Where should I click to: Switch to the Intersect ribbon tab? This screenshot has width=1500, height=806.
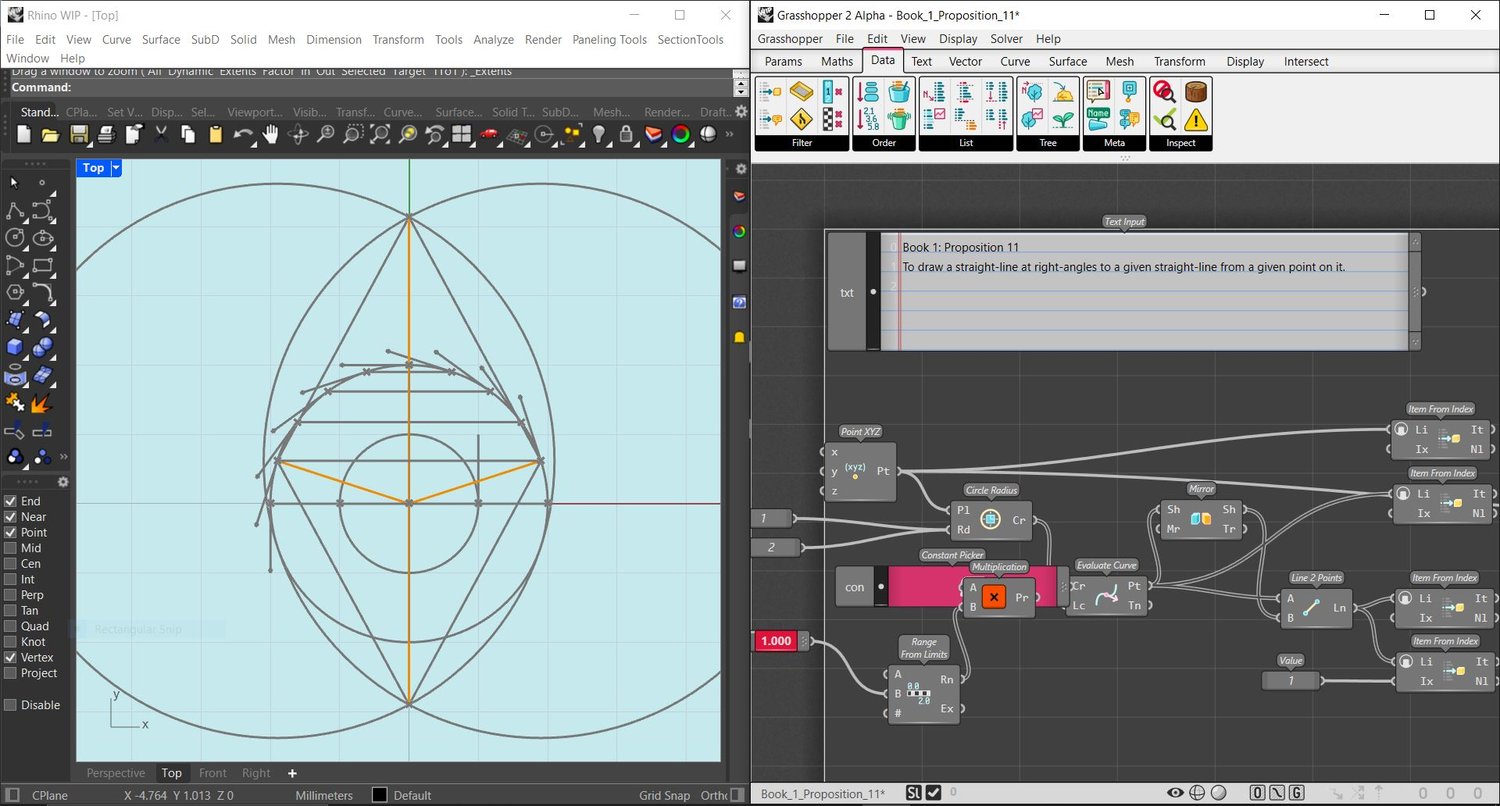click(1306, 61)
